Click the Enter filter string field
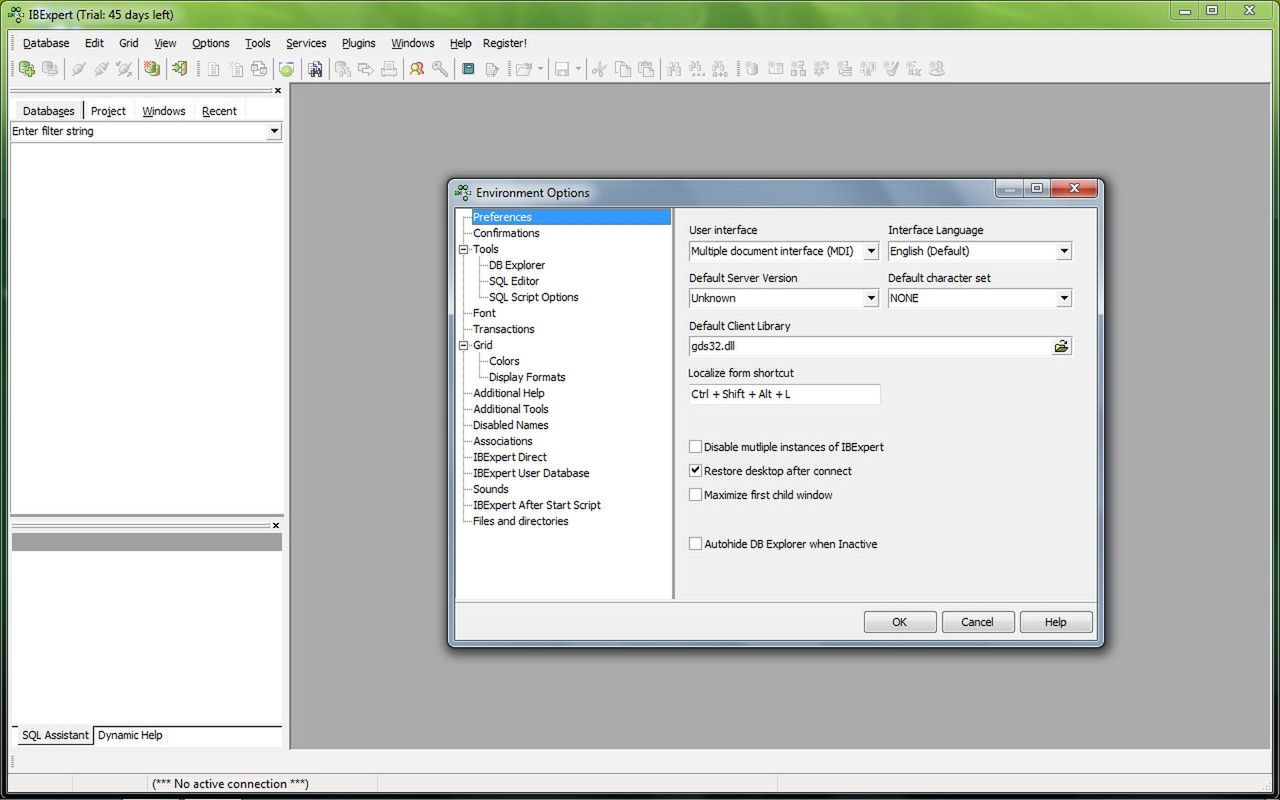The height and width of the screenshot is (800, 1280). [x=139, y=131]
